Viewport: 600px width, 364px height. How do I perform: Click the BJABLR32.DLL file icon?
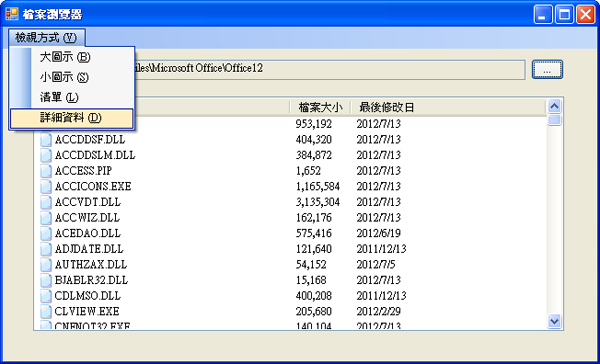tap(46, 281)
